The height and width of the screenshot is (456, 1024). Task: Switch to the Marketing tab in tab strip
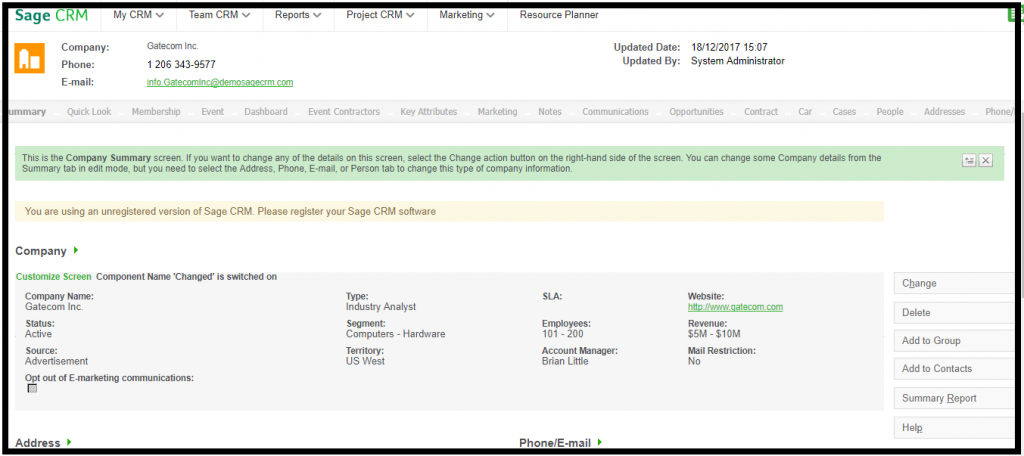(x=498, y=112)
